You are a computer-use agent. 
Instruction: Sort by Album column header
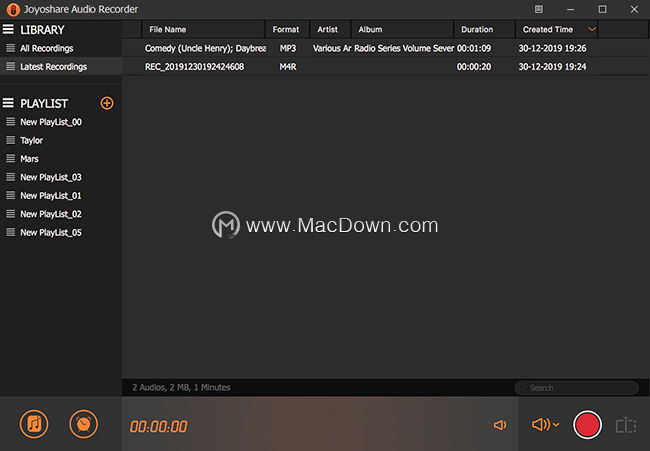[x=402, y=29]
